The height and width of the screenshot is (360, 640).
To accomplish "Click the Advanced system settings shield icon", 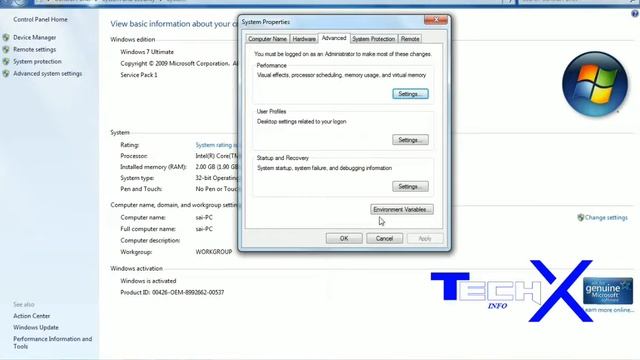I will pyautogui.click(x=6, y=73).
